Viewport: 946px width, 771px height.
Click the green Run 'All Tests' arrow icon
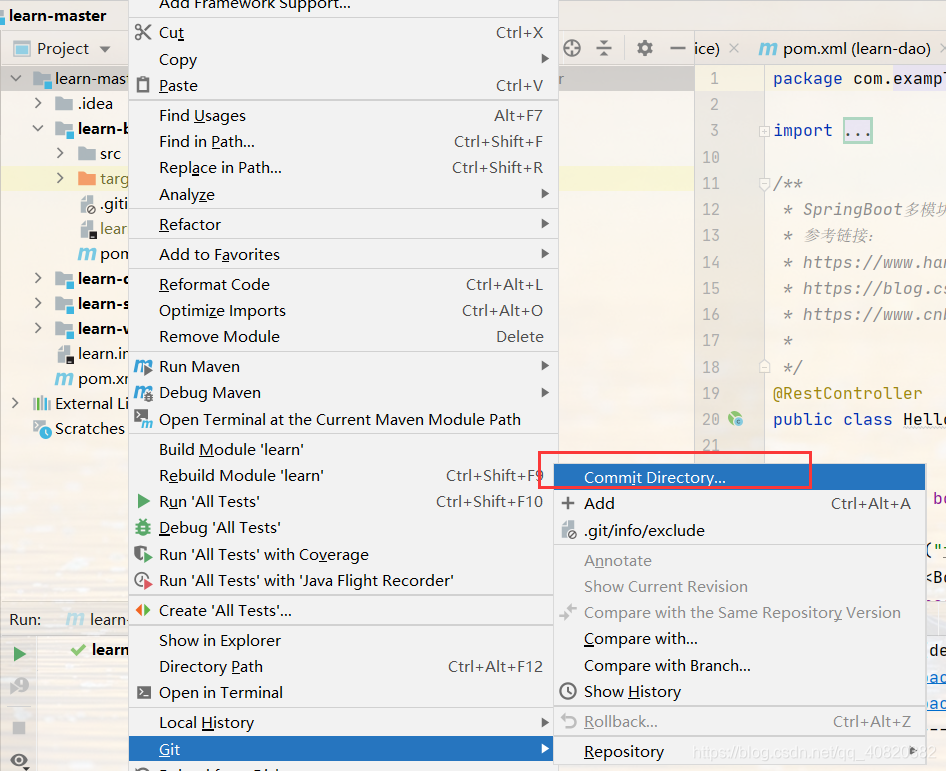click(143, 501)
